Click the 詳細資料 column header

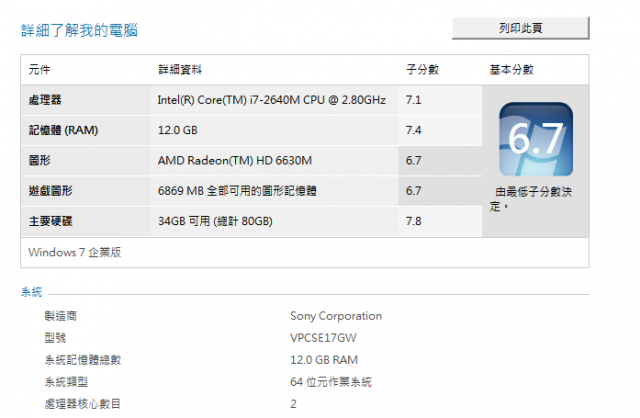(180, 70)
